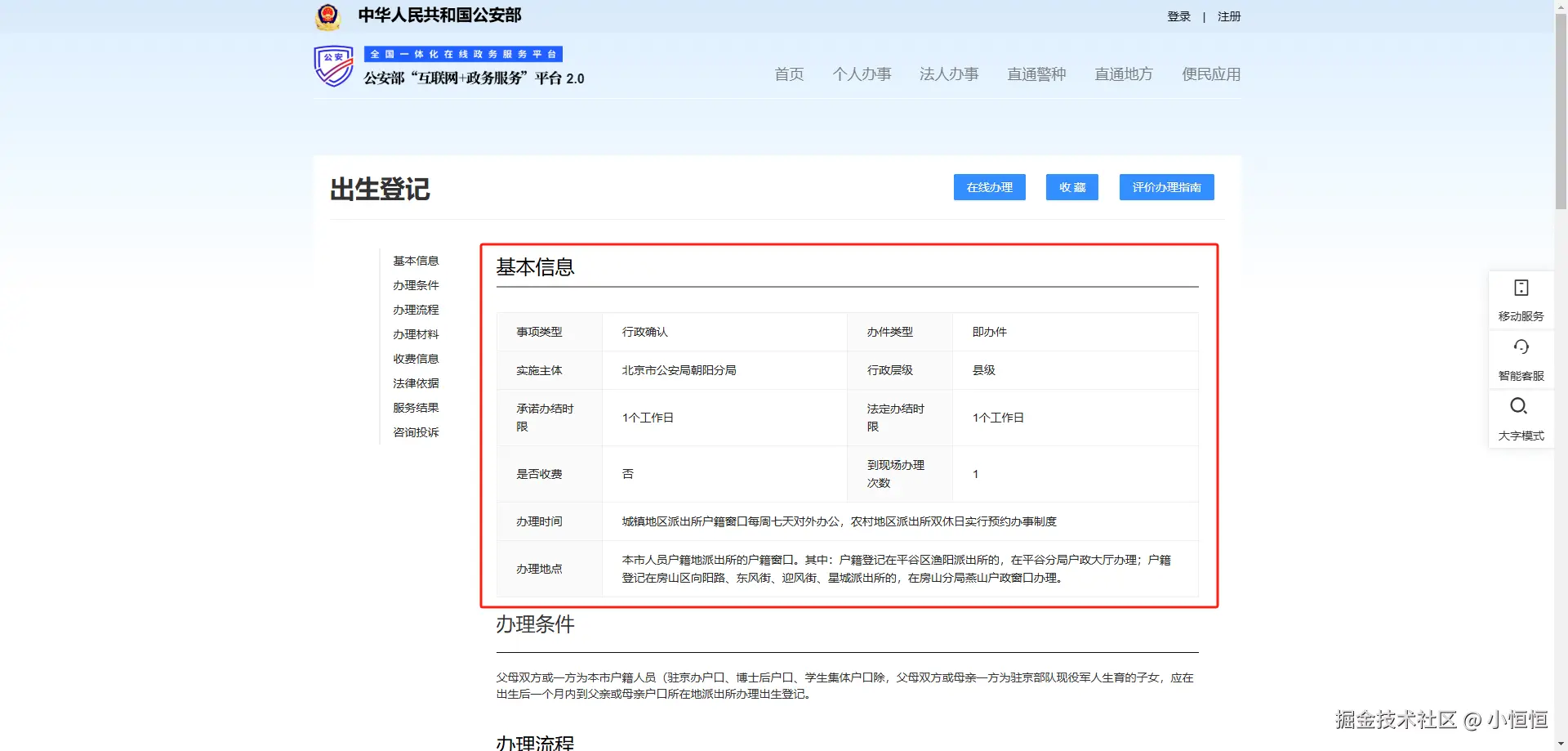Screen dimensions: 1568x751
Task: Click the 办件类型 label cell
Action: 900,332
